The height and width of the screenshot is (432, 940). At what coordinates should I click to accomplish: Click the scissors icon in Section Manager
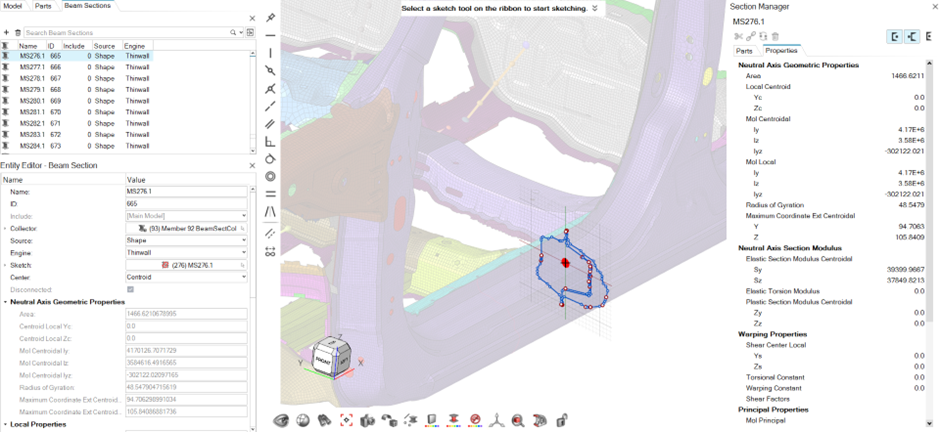click(737, 37)
